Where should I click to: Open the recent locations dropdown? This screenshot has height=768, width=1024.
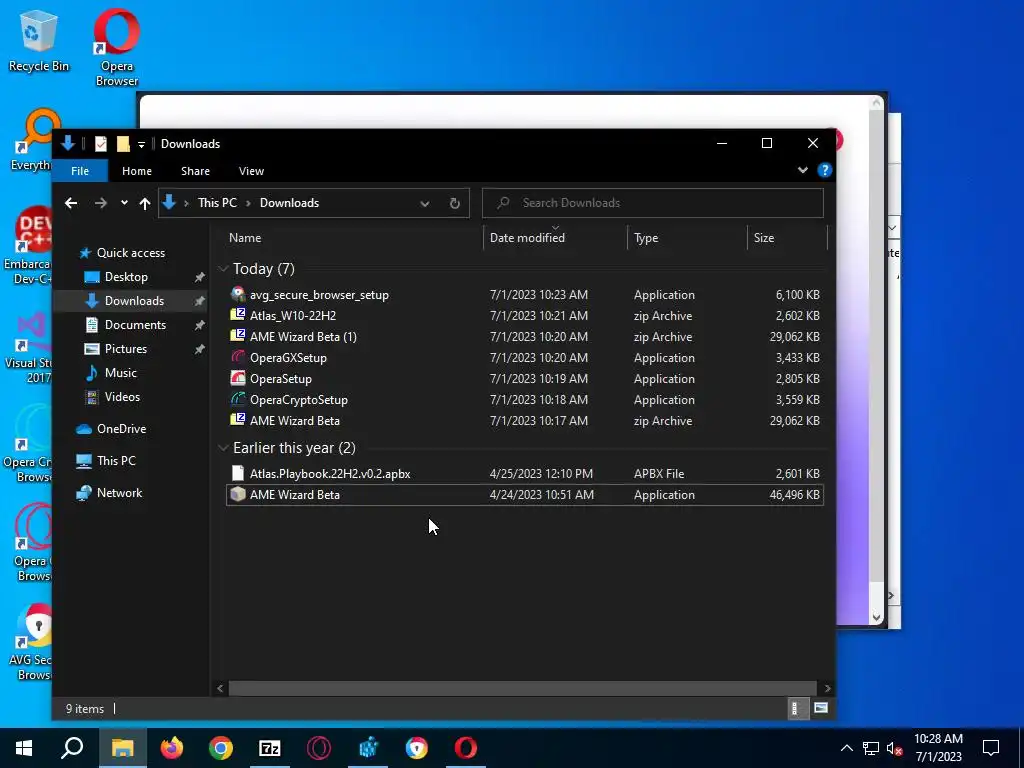tap(124, 203)
